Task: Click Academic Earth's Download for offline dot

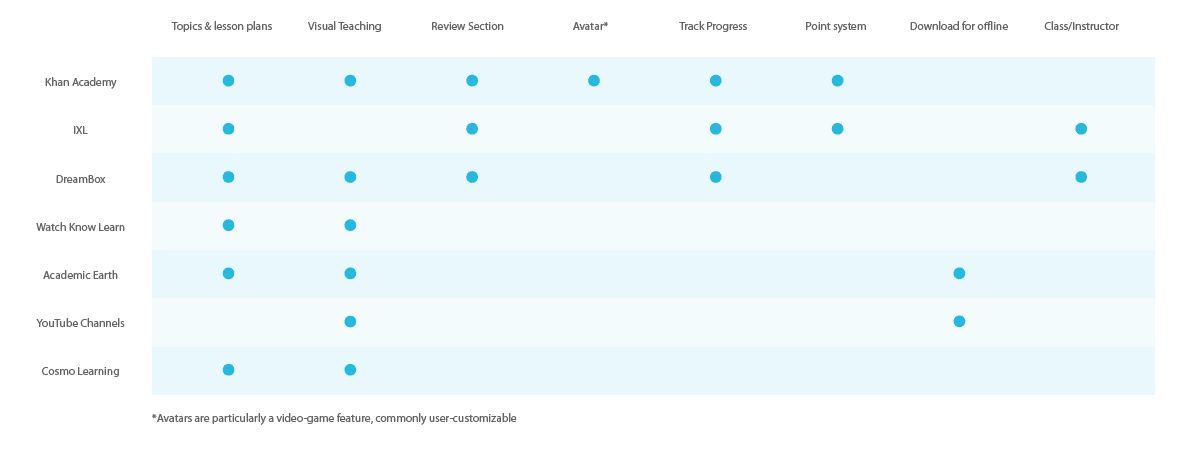Action: coord(959,273)
